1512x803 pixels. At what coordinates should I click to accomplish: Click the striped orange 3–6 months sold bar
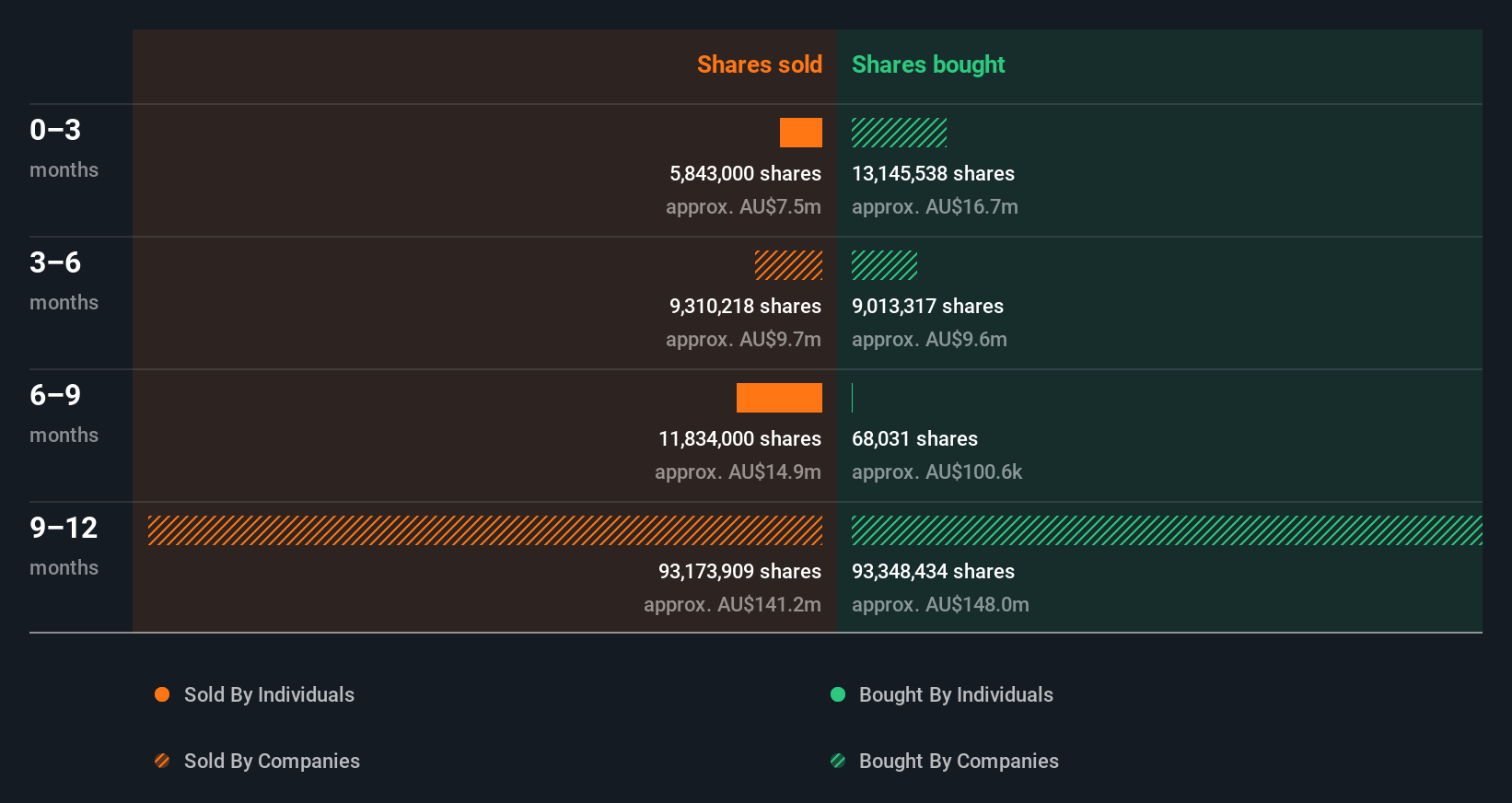(788, 265)
